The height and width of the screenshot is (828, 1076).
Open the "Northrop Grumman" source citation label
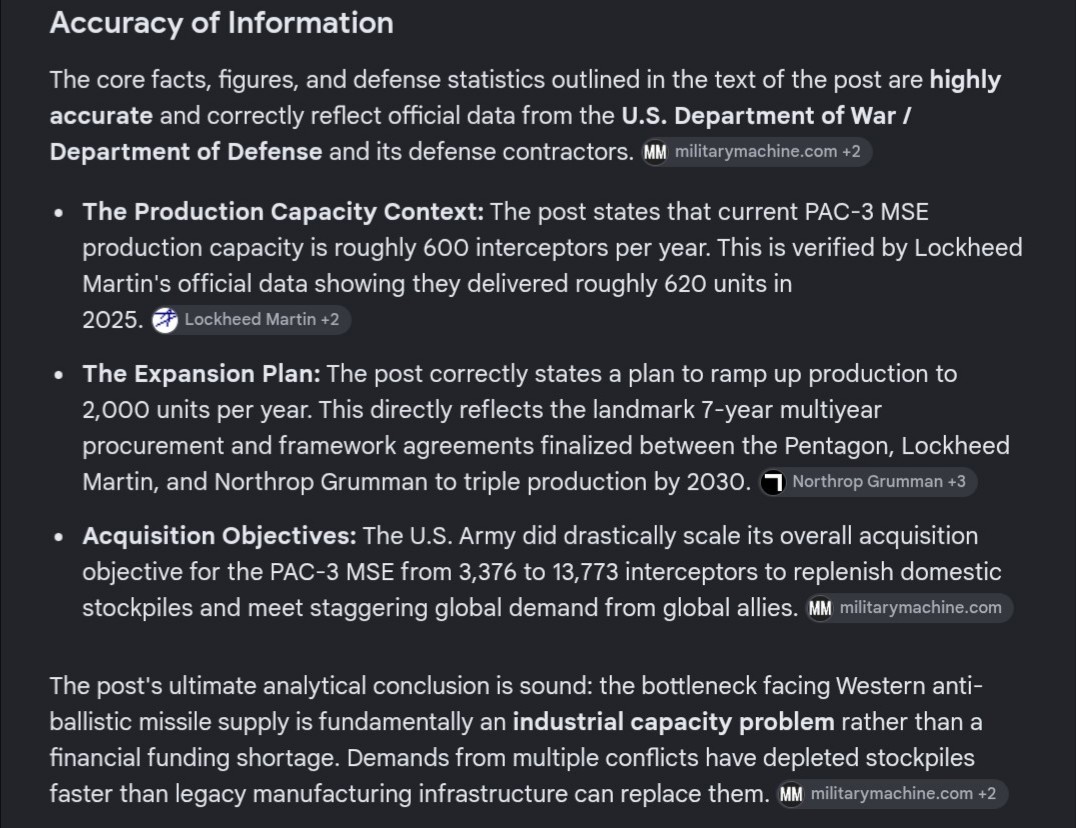tap(867, 482)
